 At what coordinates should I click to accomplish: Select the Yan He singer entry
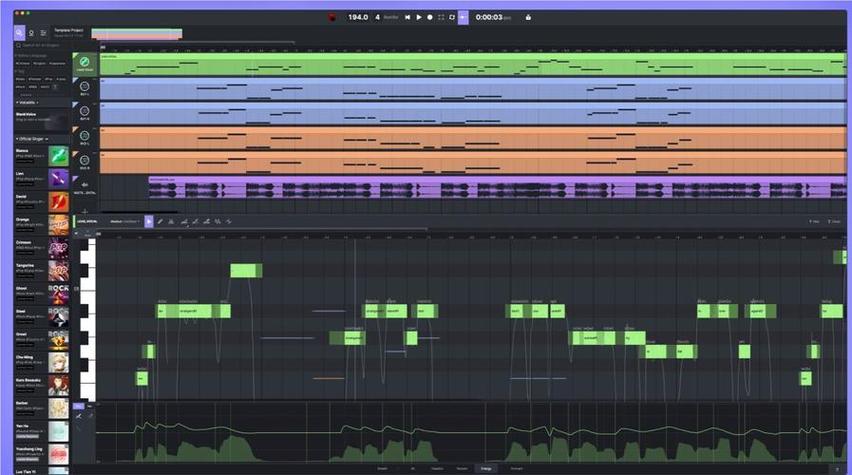point(42,432)
